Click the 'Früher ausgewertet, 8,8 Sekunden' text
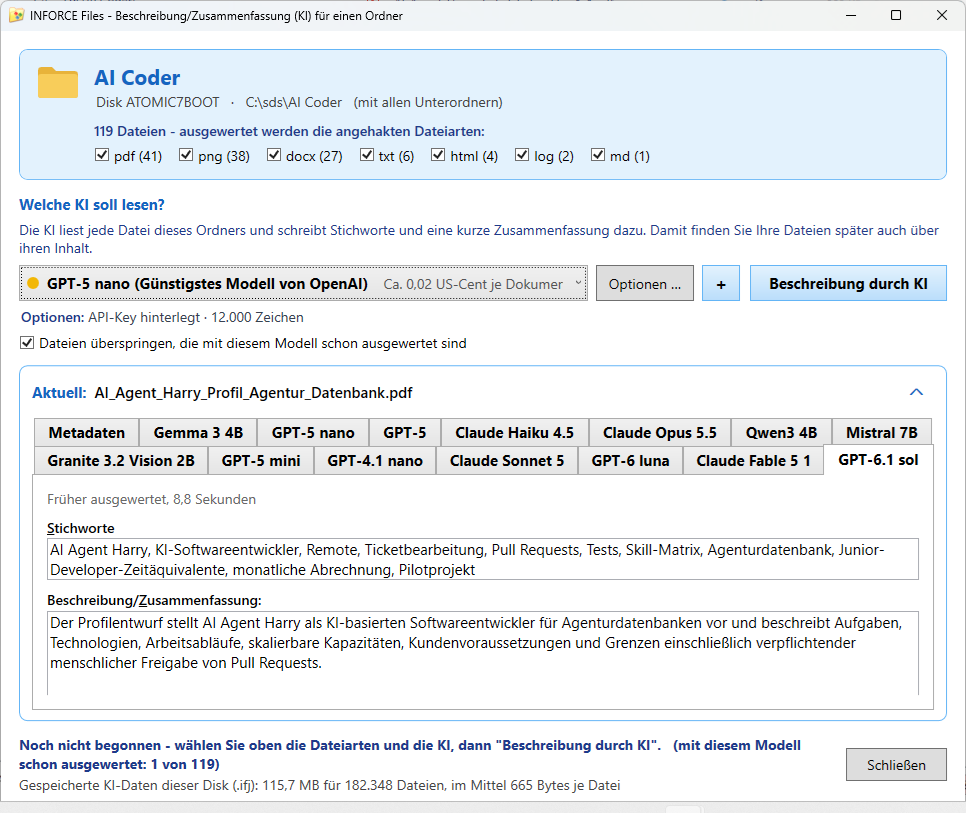The width and height of the screenshot is (966, 813). 152,500
